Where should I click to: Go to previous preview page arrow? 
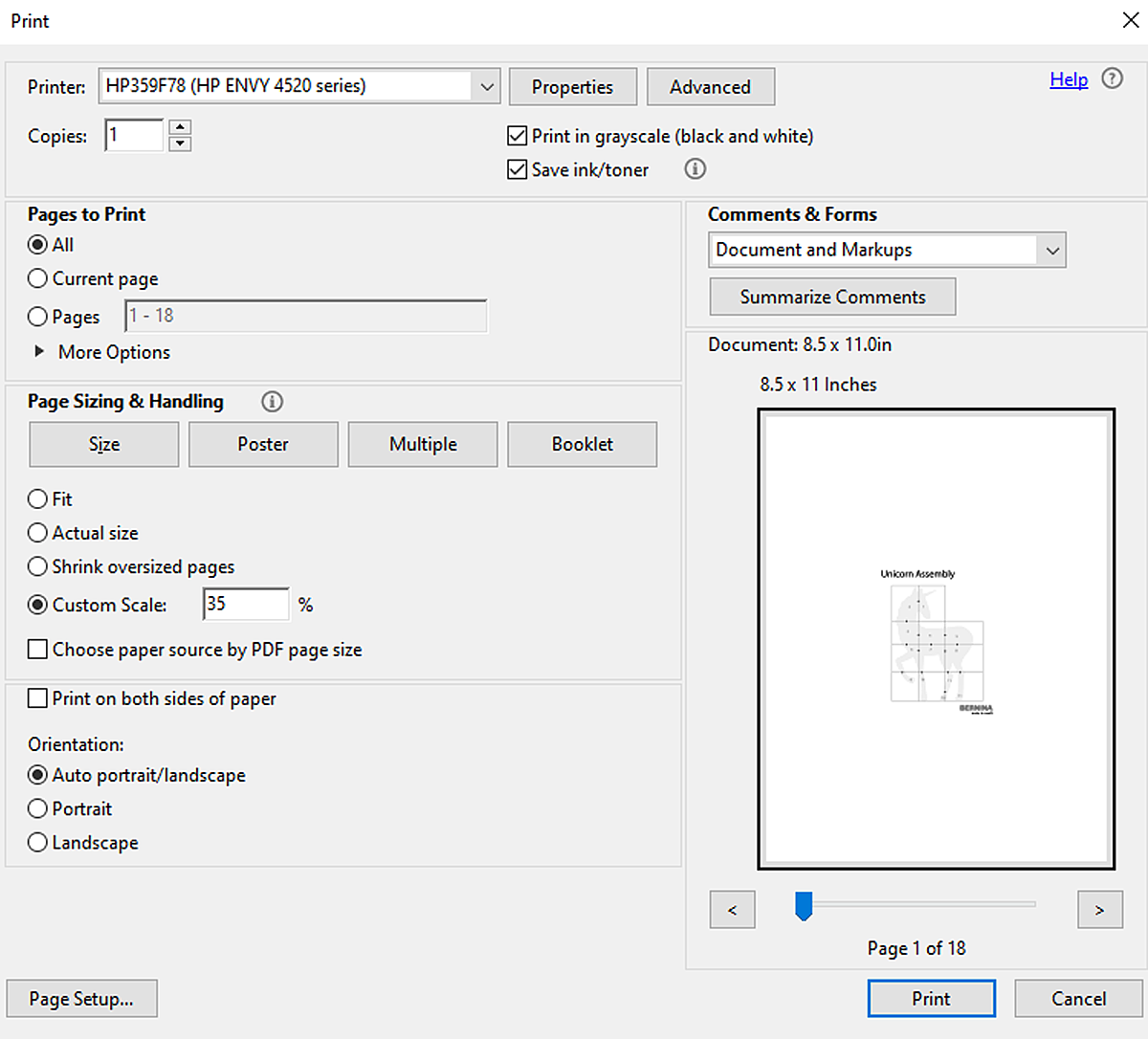[x=733, y=910]
